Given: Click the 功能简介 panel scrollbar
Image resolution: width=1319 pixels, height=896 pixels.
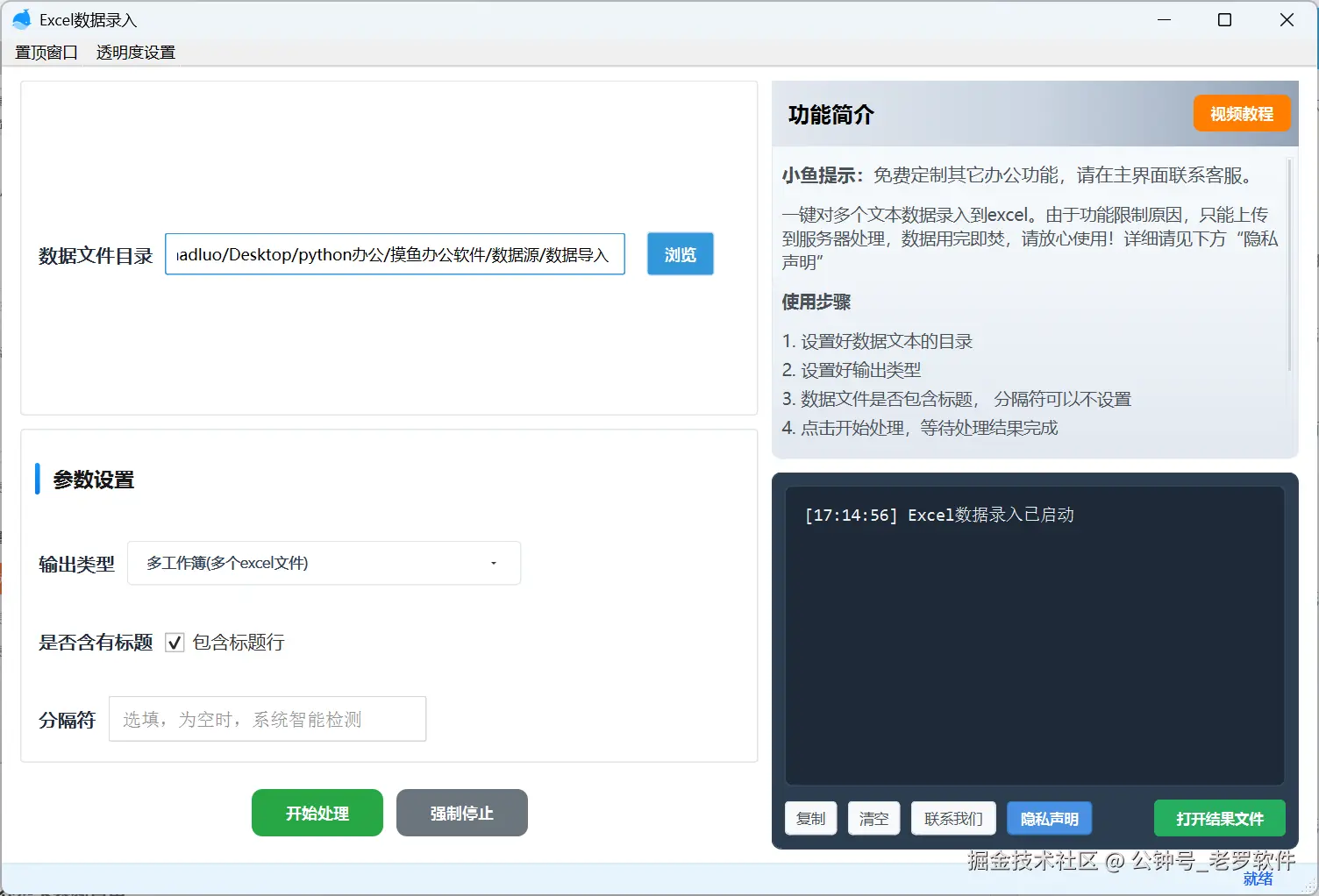Looking at the screenshot, I should (x=1289, y=263).
